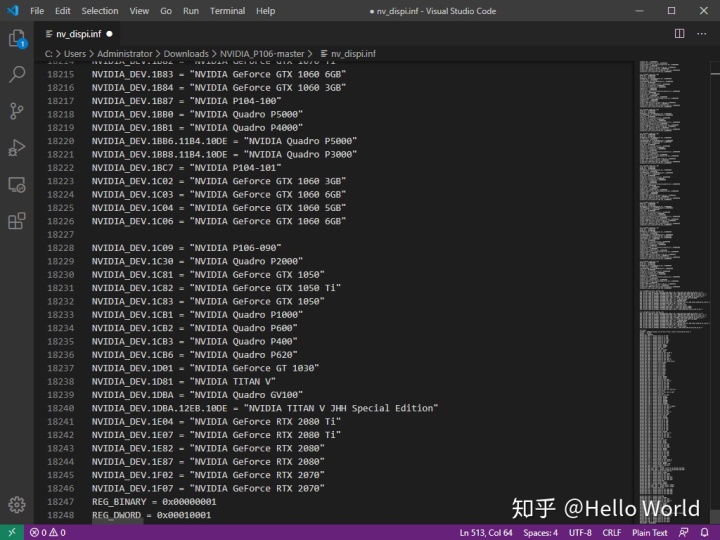720x540 pixels.
Task: Open the Go menu
Action: tap(166, 11)
